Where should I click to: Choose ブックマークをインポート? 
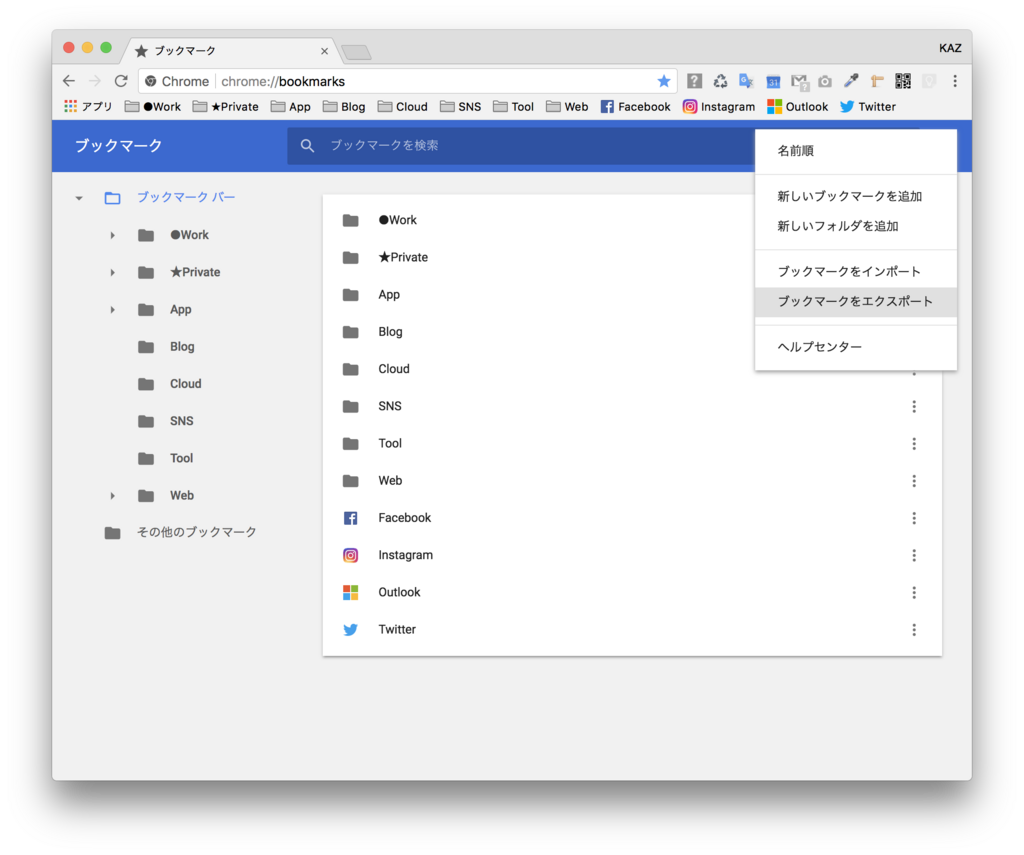(856, 271)
